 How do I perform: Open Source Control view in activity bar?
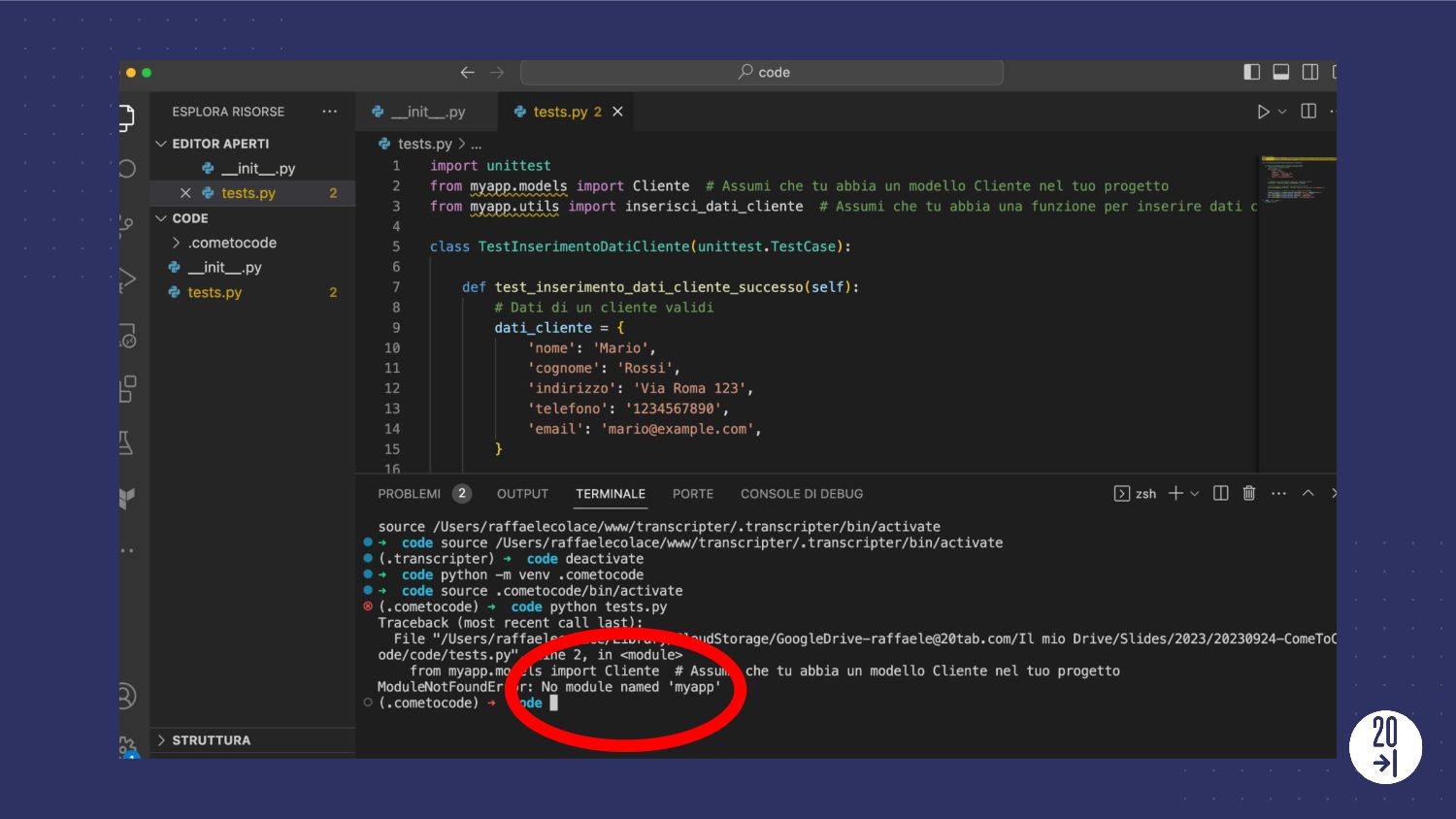click(x=126, y=225)
